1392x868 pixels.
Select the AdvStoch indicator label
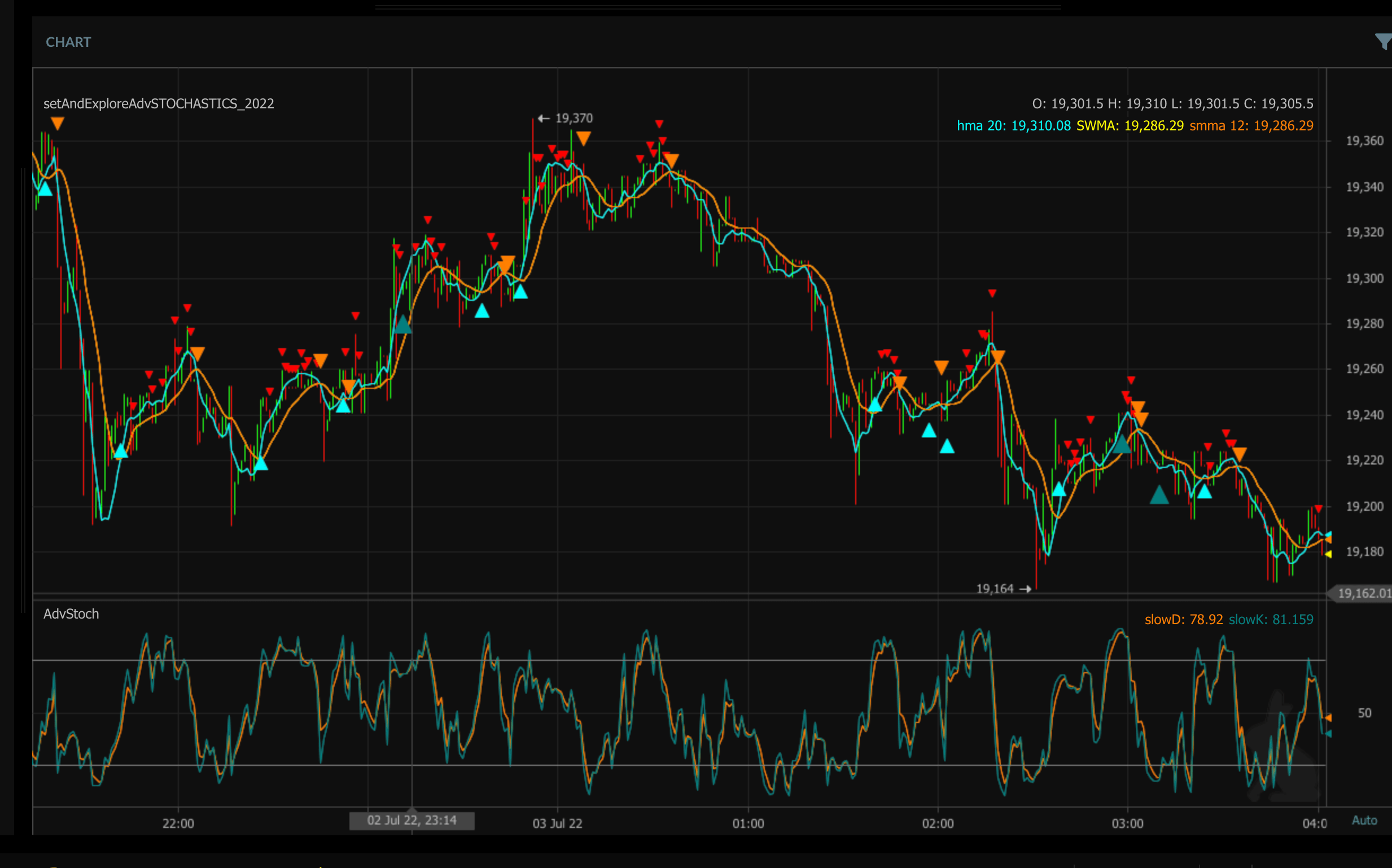71,613
